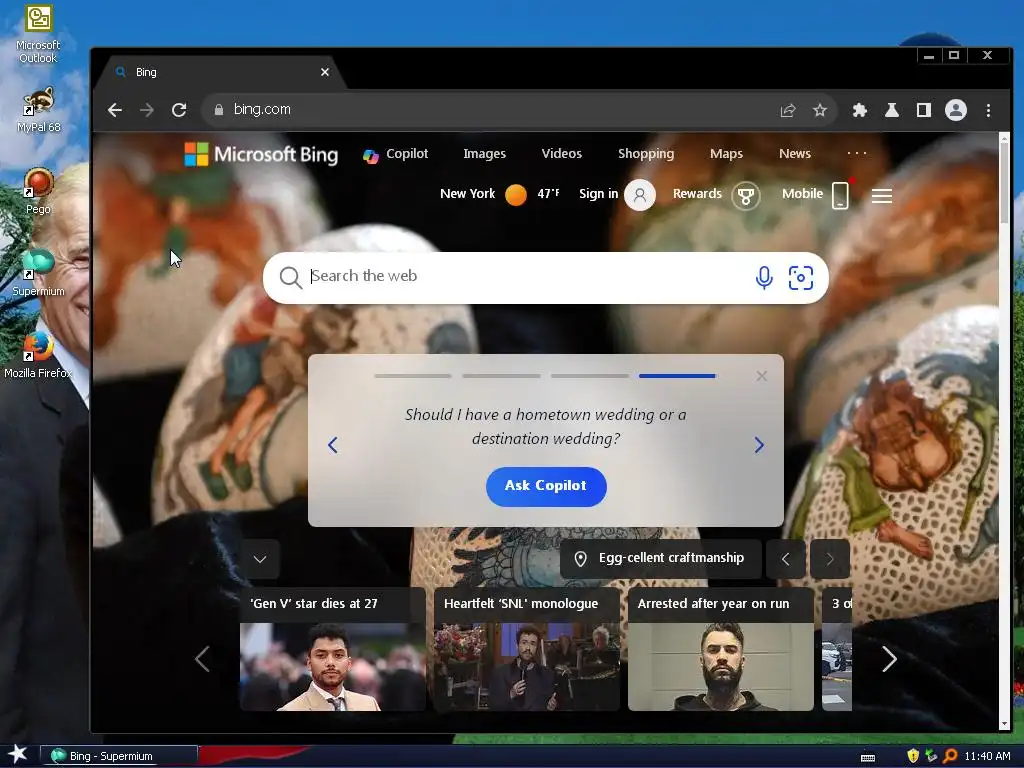Click the Sign in avatar icon
This screenshot has height=768, width=1024.
pyautogui.click(x=640, y=195)
